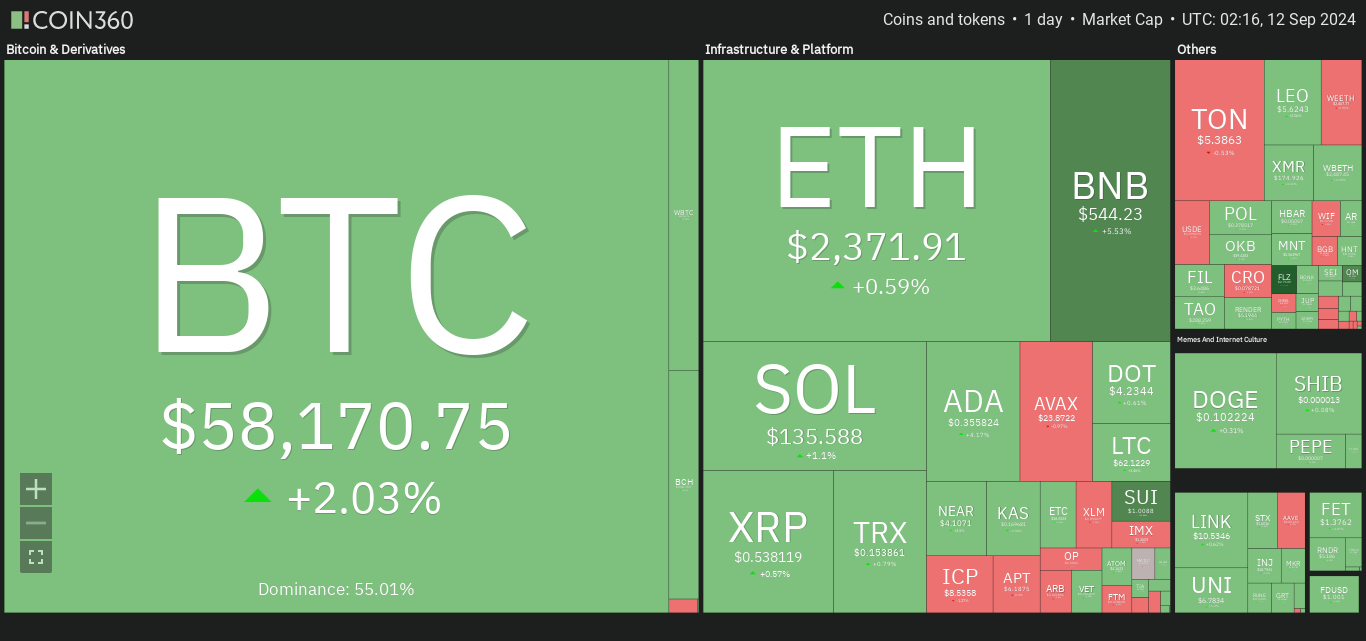Change the 1 day period option
Screen dimensions: 1366x641
tap(1043, 20)
